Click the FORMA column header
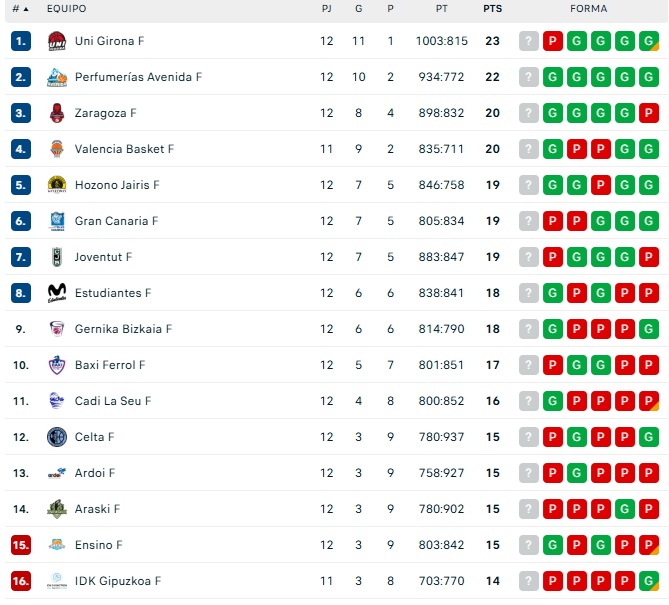The height and width of the screenshot is (605, 669). tap(589, 8)
